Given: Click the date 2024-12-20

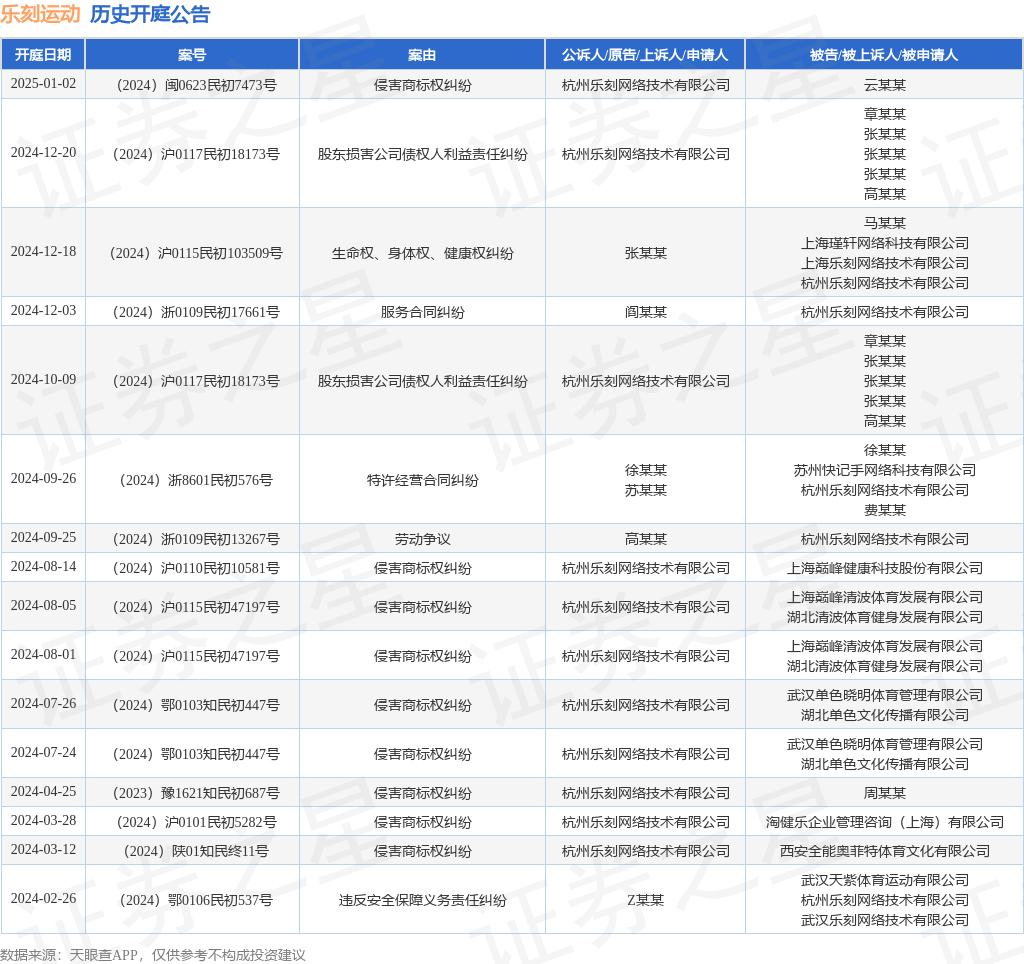Looking at the screenshot, I should (43, 152).
